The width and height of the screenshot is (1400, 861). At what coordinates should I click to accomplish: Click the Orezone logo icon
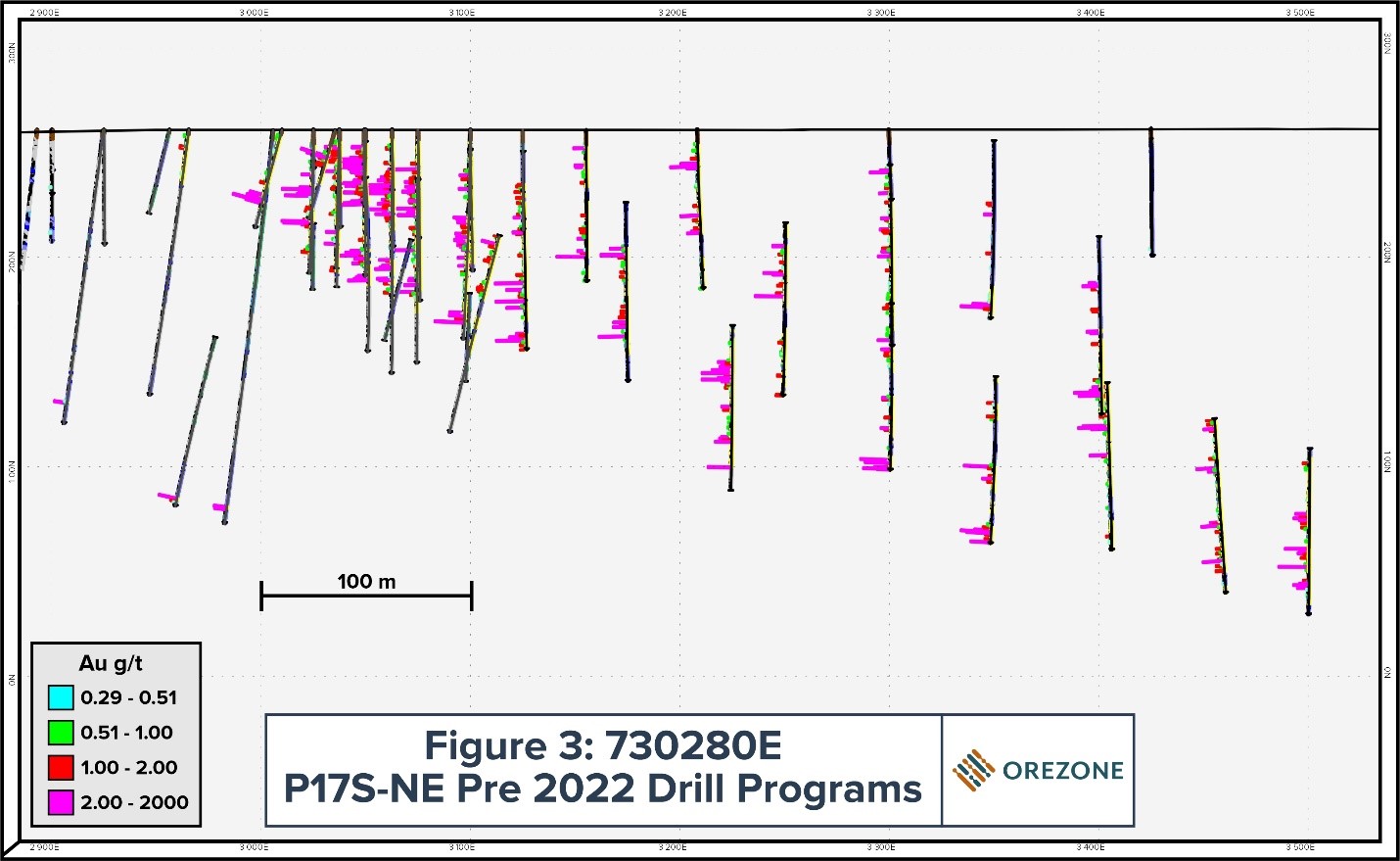coord(976,770)
